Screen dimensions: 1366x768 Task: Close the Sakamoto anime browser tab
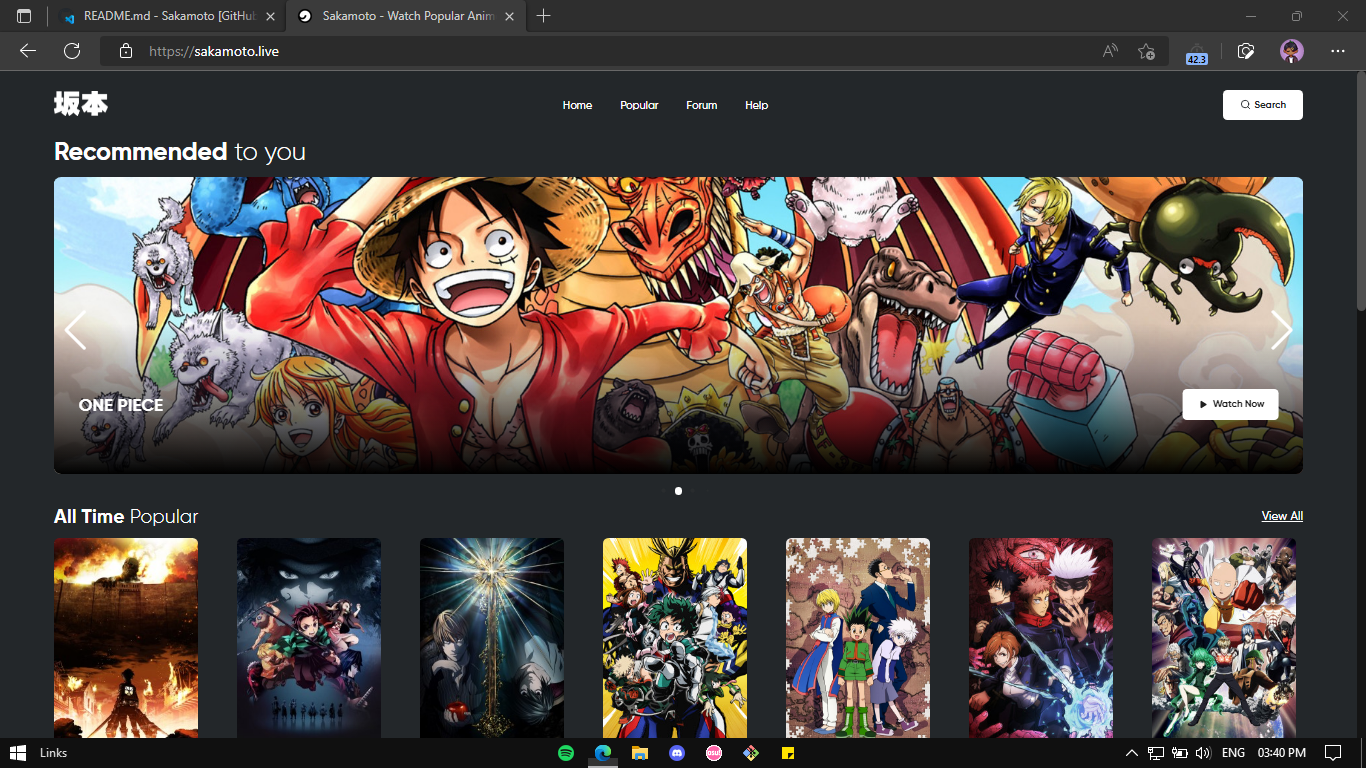pos(510,16)
